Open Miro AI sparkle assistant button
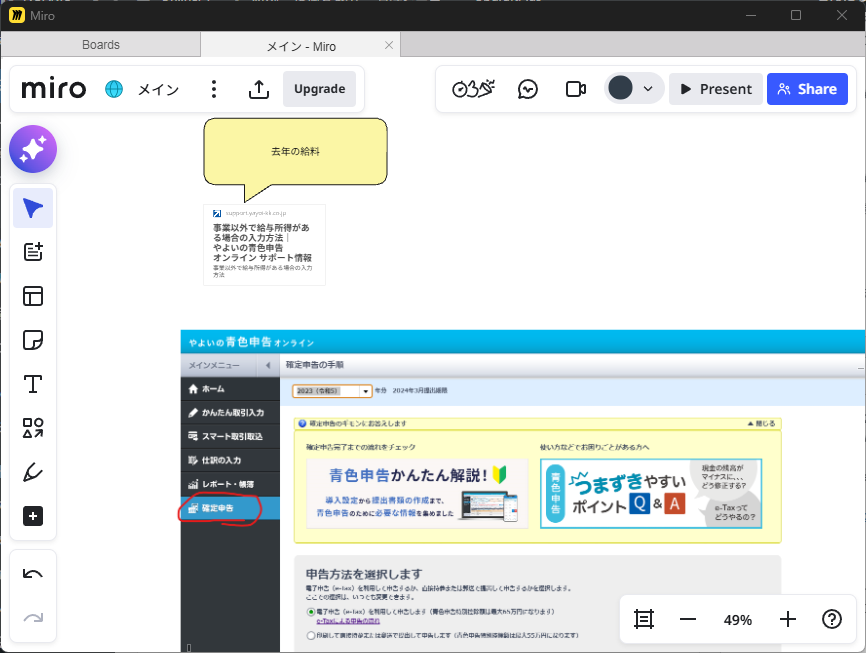This screenshot has width=866, height=653. click(x=33, y=150)
